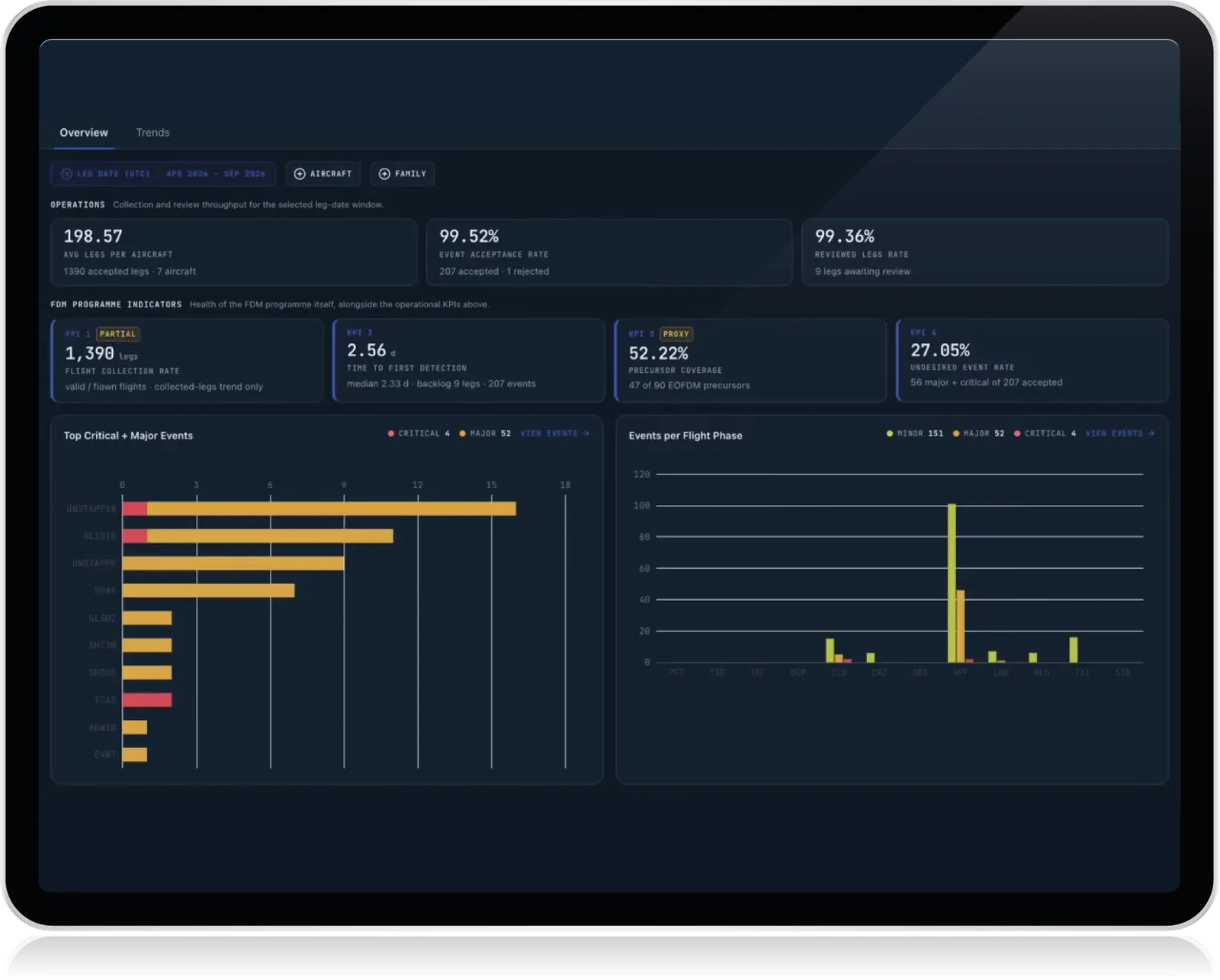Click '1390 accepted legs · 7 aircraft' text
The height and width of the screenshot is (980, 1220).
pyautogui.click(x=130, y=272)
